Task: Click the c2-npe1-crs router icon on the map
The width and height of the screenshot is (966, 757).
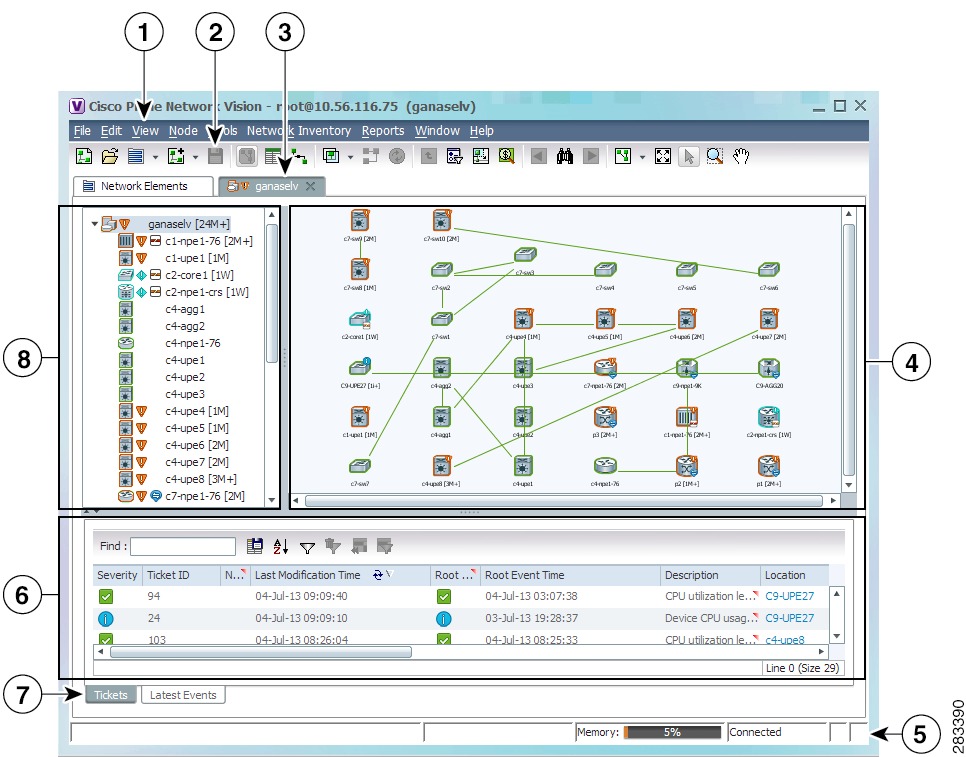Action: coord(769,417)
